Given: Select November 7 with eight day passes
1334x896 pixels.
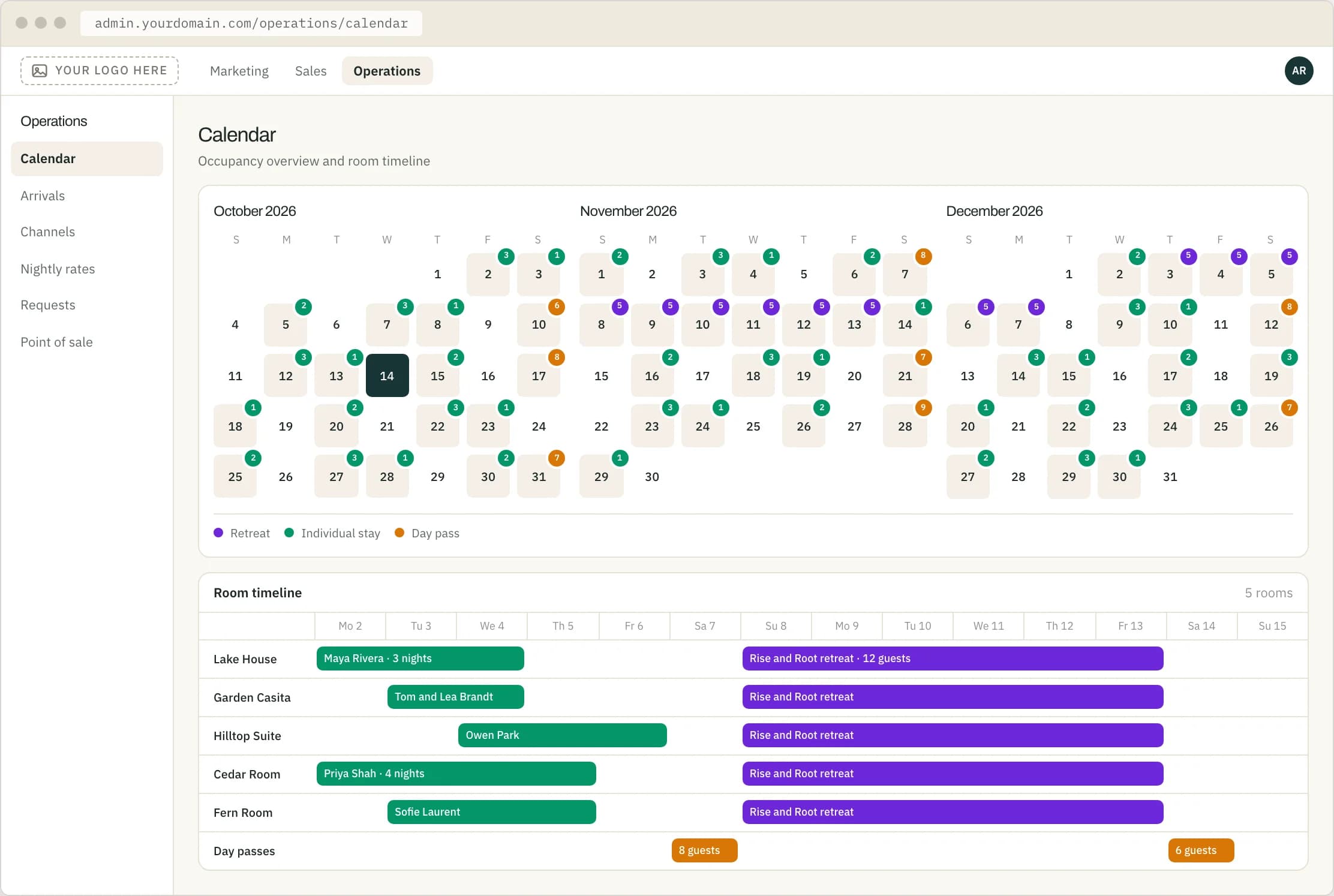Looking at the screenshot, I should coord(905,274).
